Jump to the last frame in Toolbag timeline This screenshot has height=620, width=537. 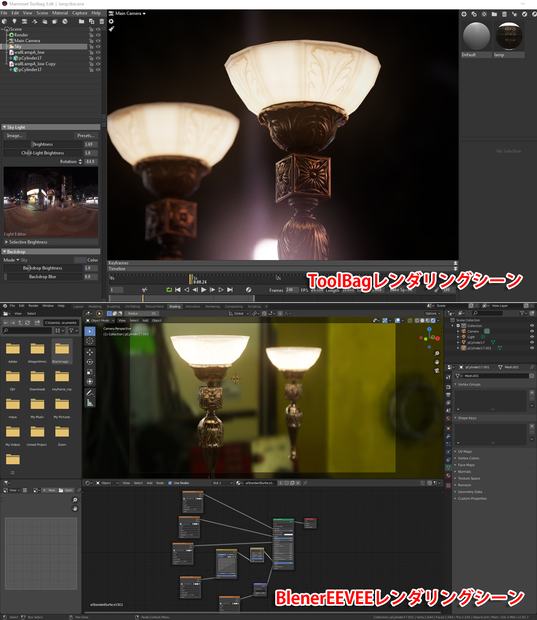pyautogui.click(x=230, y=290)
